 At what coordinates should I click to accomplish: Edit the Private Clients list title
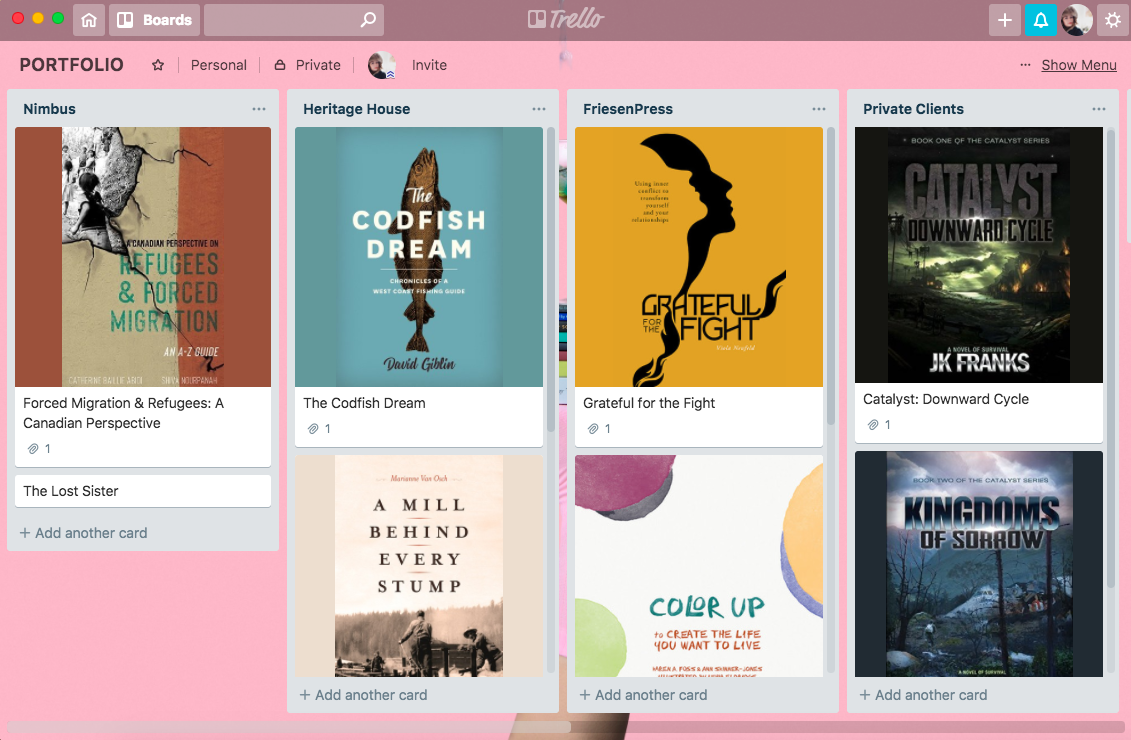point(913,109)
